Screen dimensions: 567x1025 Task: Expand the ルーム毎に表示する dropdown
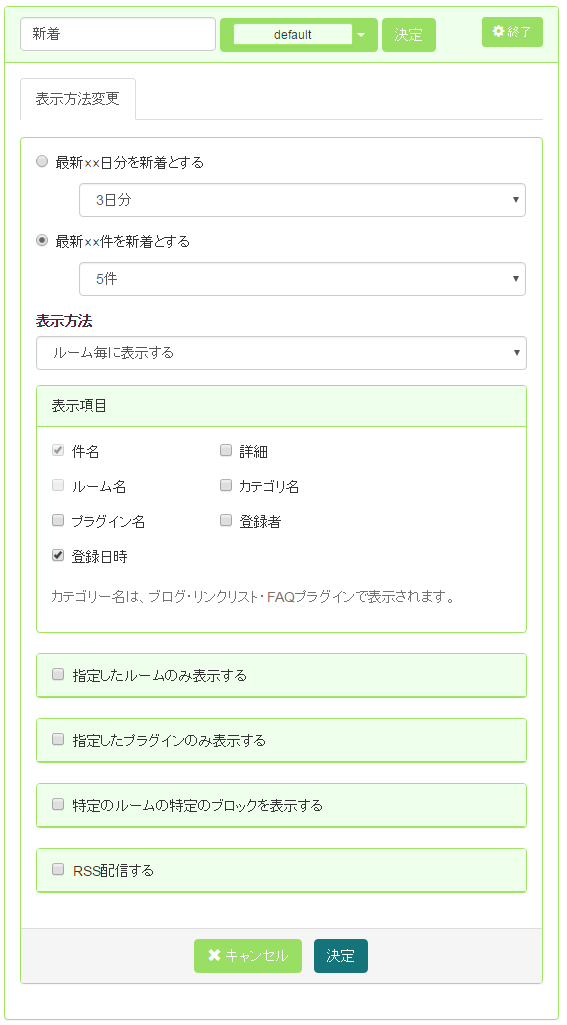click(x=281, y=353)
